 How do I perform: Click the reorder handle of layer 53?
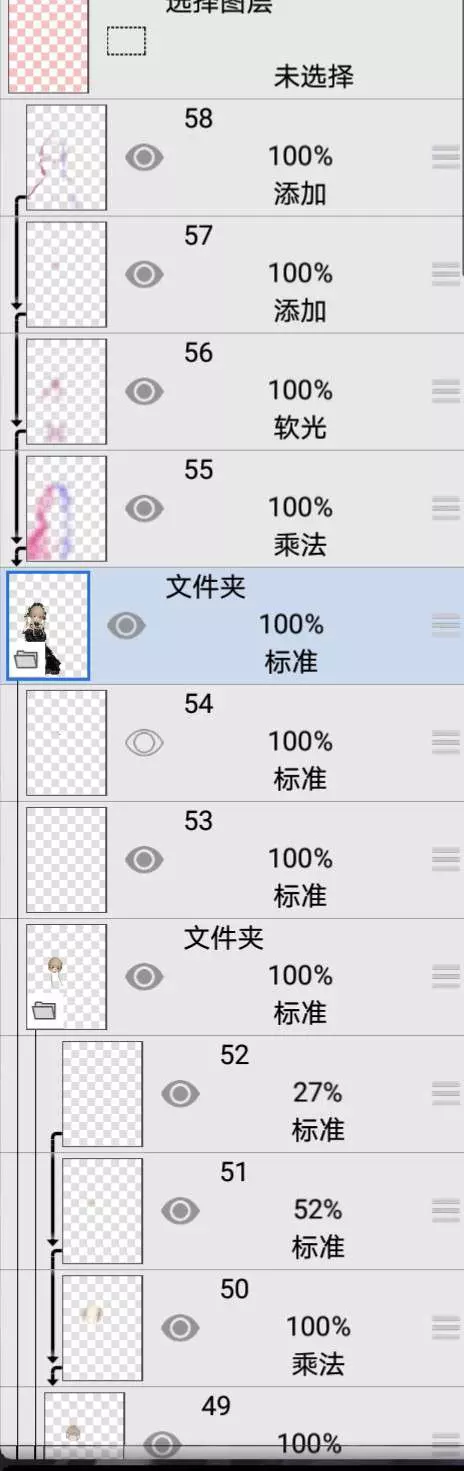(446, 858)
